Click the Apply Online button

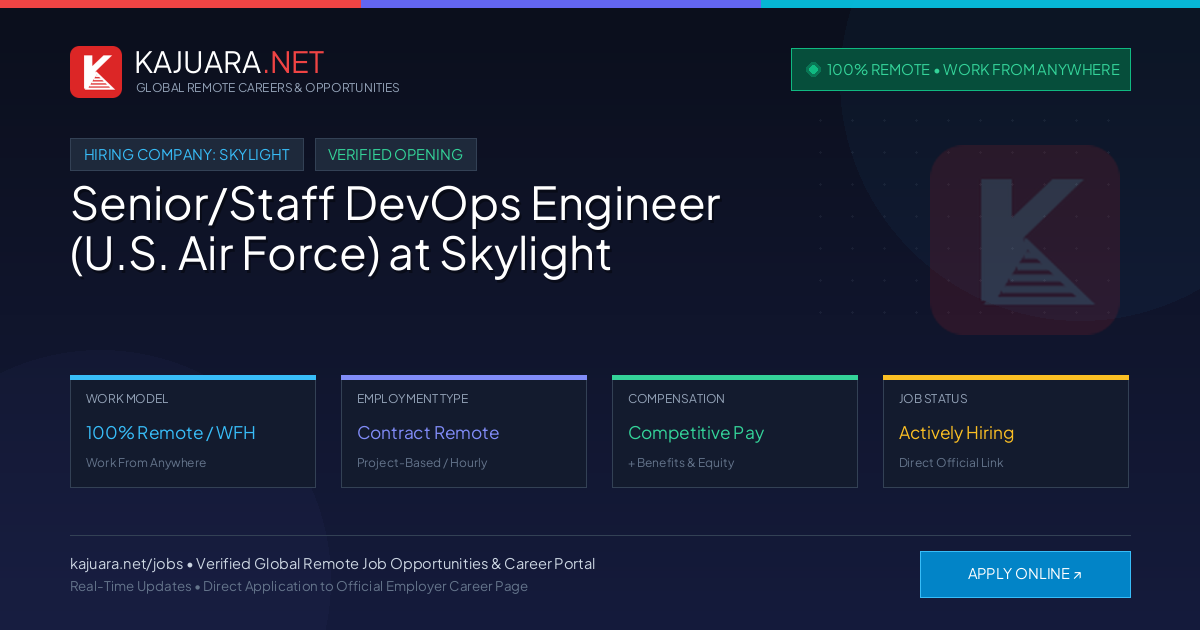(1025, 574)
